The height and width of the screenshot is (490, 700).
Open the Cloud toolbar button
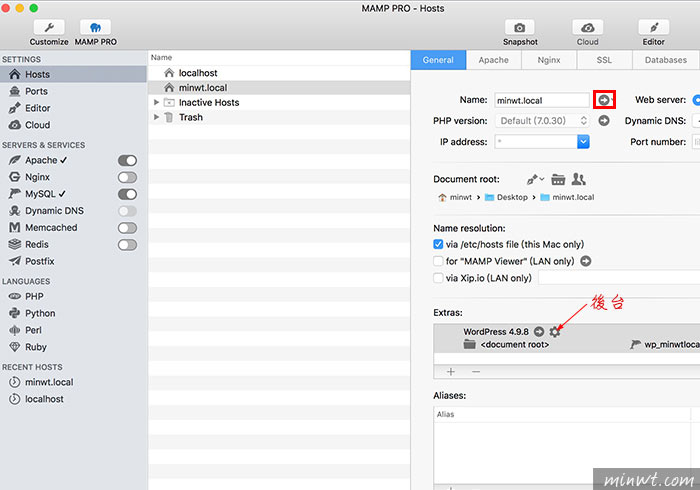tap(587, 33)
